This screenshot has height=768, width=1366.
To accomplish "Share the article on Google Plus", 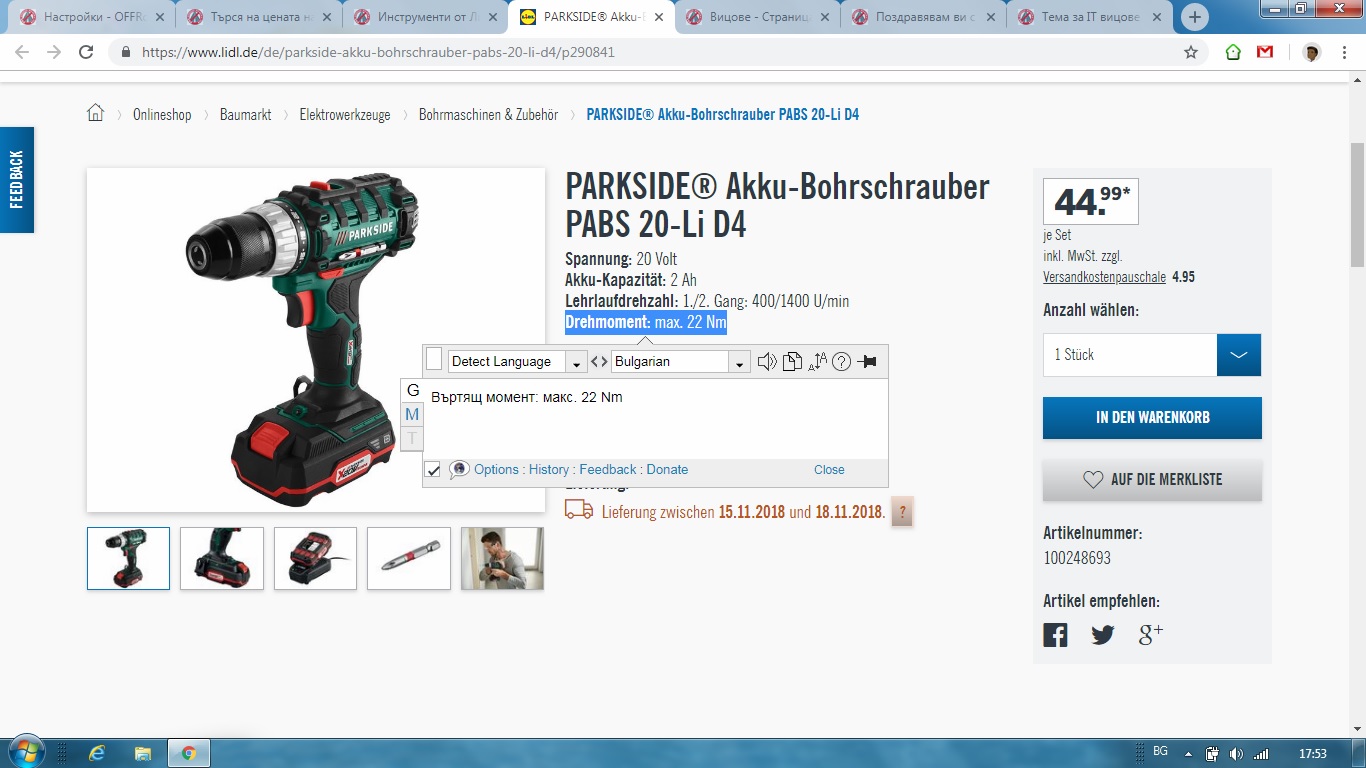I will coord(1151,634).
